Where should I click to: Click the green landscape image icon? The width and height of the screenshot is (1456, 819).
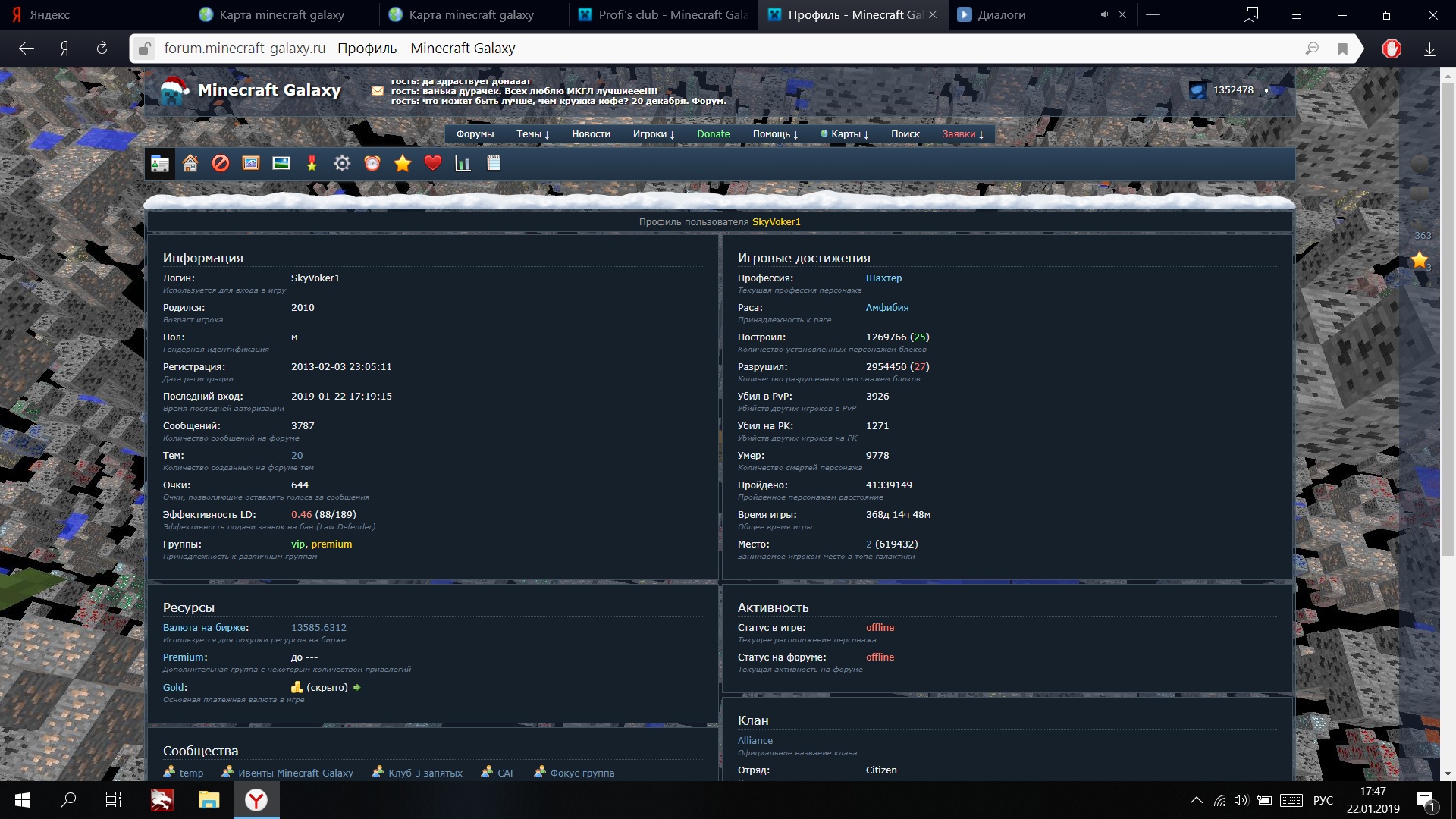(281, 163)
